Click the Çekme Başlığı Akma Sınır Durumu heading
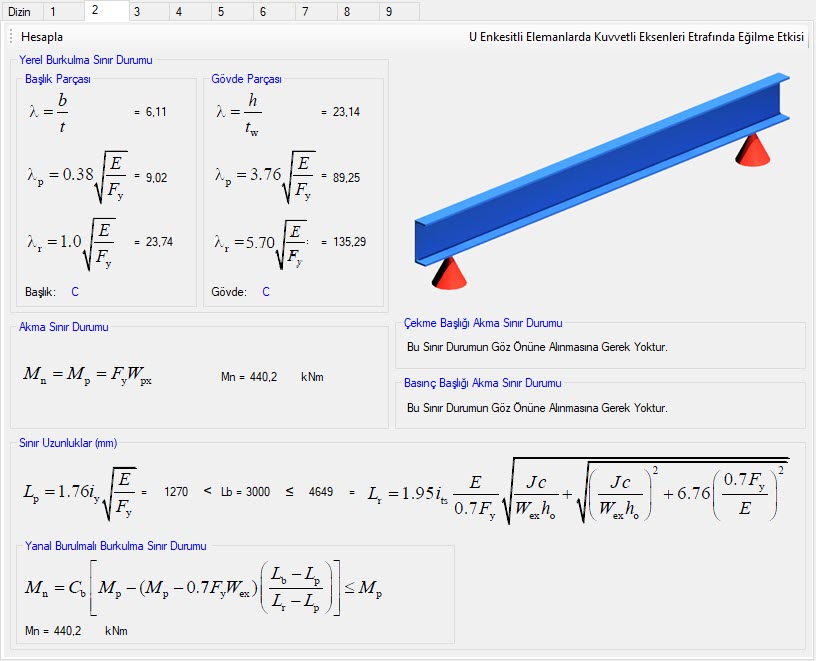Screen dimensions: 816x661 [x=483, y=323]
